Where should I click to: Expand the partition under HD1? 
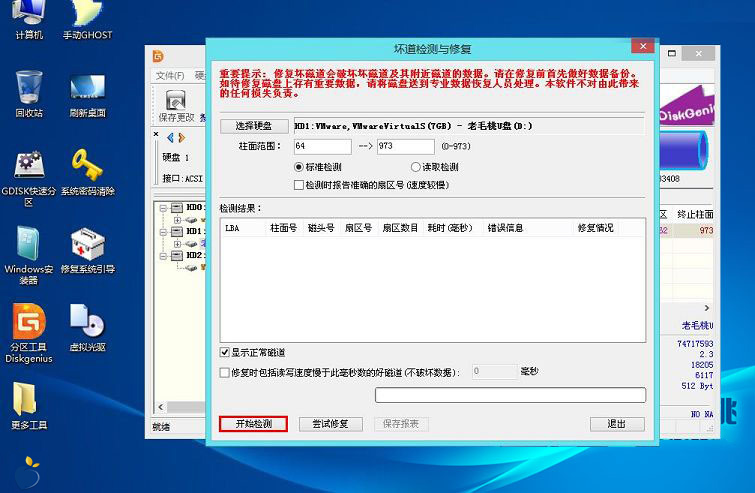pos(177,244)
